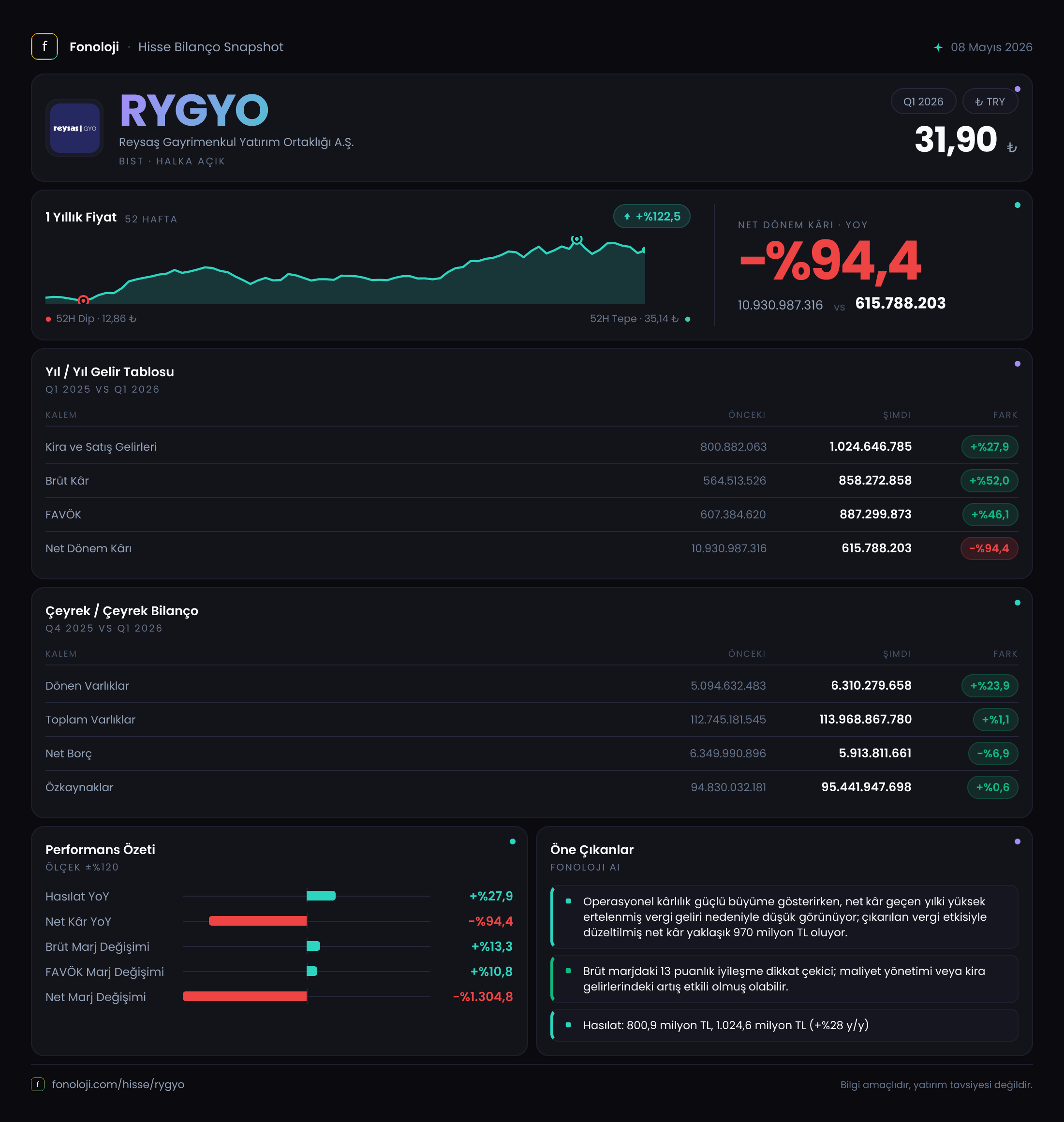Click the red 52H Dip marker on chart
Viewport: 1064px width, 1122px height.
pyautogui.click(x=83, y=300)
